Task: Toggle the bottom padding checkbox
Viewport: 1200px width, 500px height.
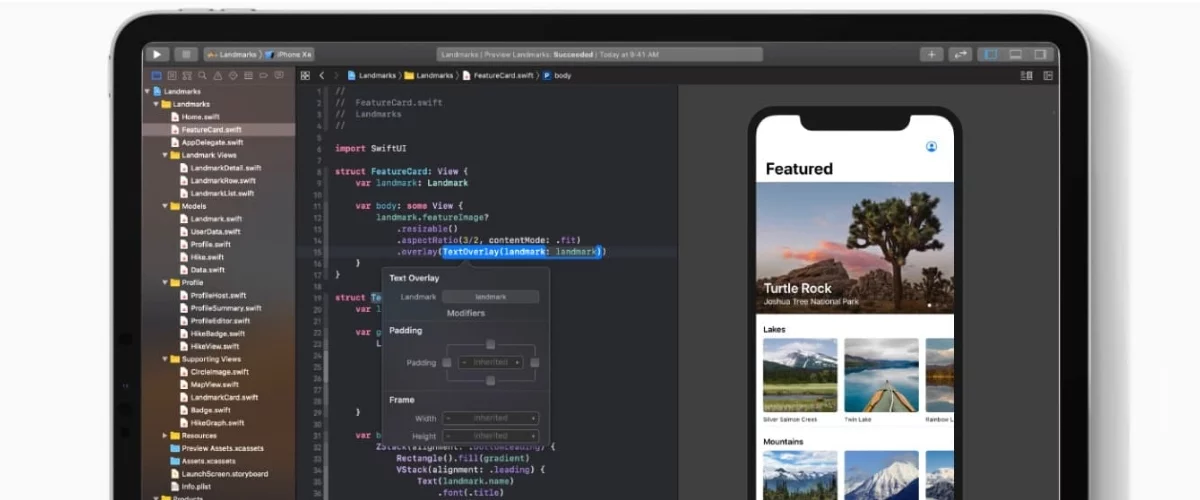Action: pos(490,381)
